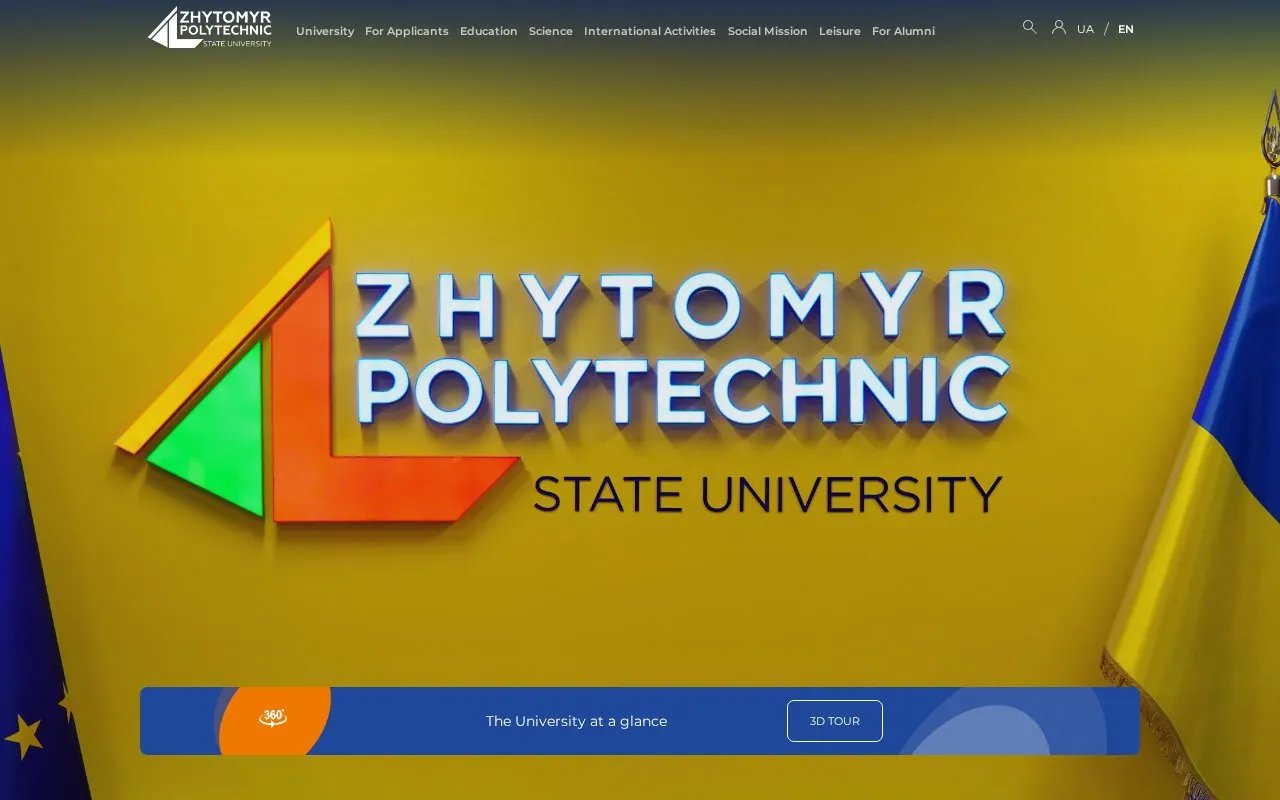Click the Zhytomyr Polytechnic logo in header
Image resolution: width=1280 pixels, height=800 pixels.
pos(210,28)
